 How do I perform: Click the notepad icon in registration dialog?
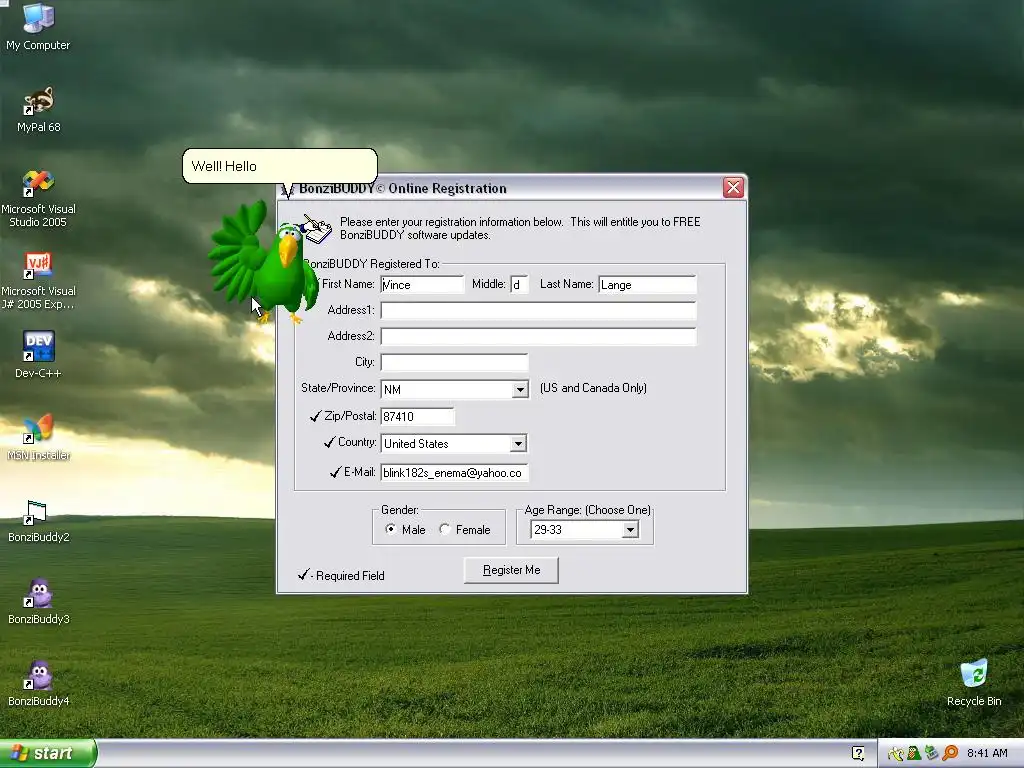(317, 228)
